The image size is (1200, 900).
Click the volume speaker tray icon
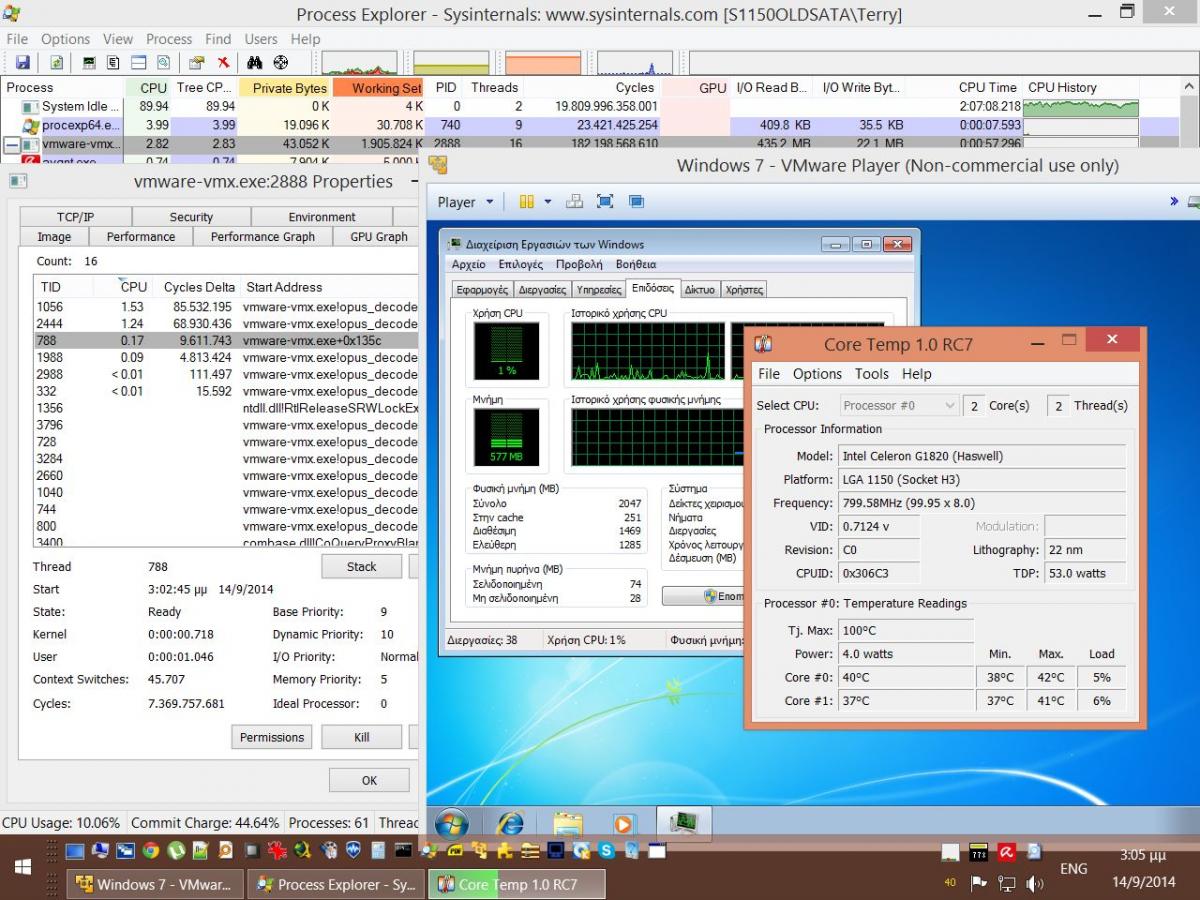[1034, 883]
